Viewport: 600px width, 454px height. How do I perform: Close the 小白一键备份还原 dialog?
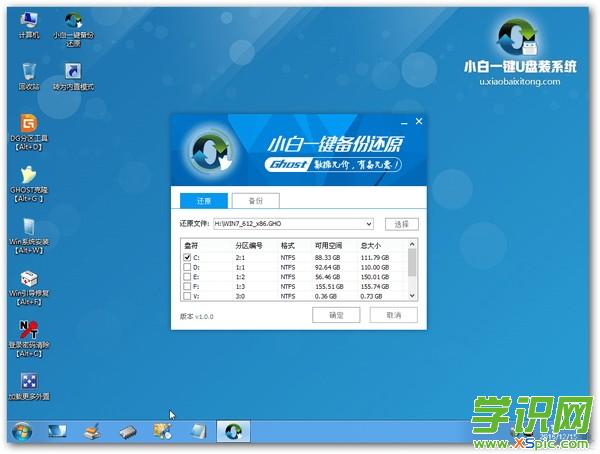[419, 121]
